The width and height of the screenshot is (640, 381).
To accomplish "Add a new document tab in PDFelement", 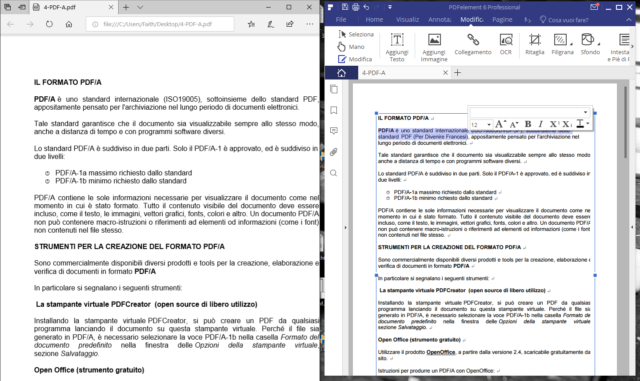I will [458, 73].
